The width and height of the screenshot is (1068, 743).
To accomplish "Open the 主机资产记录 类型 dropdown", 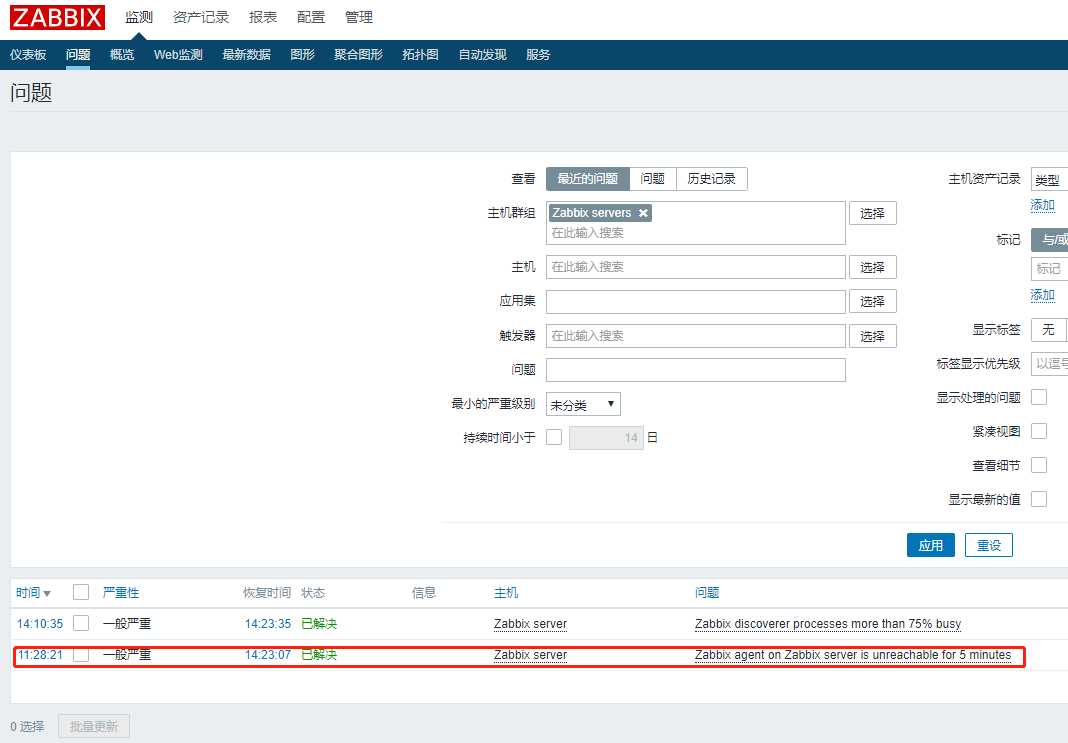I will click(x=1049, y=179).
